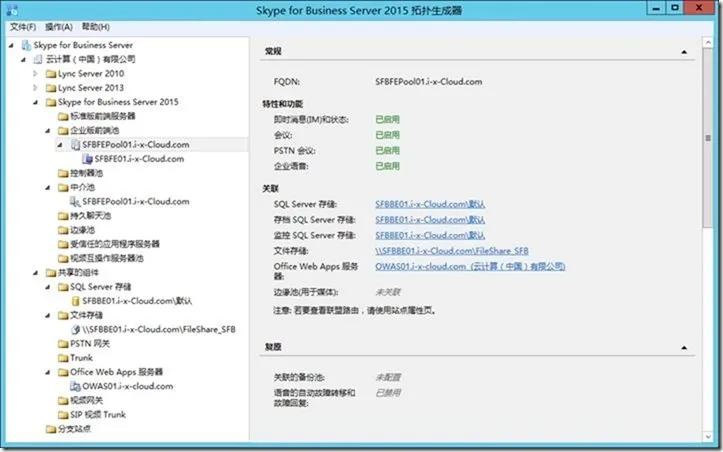This screenshot has width=723, height=452.
Task: Click the 已禁用 failover value
Action: [x=388, y=393]
